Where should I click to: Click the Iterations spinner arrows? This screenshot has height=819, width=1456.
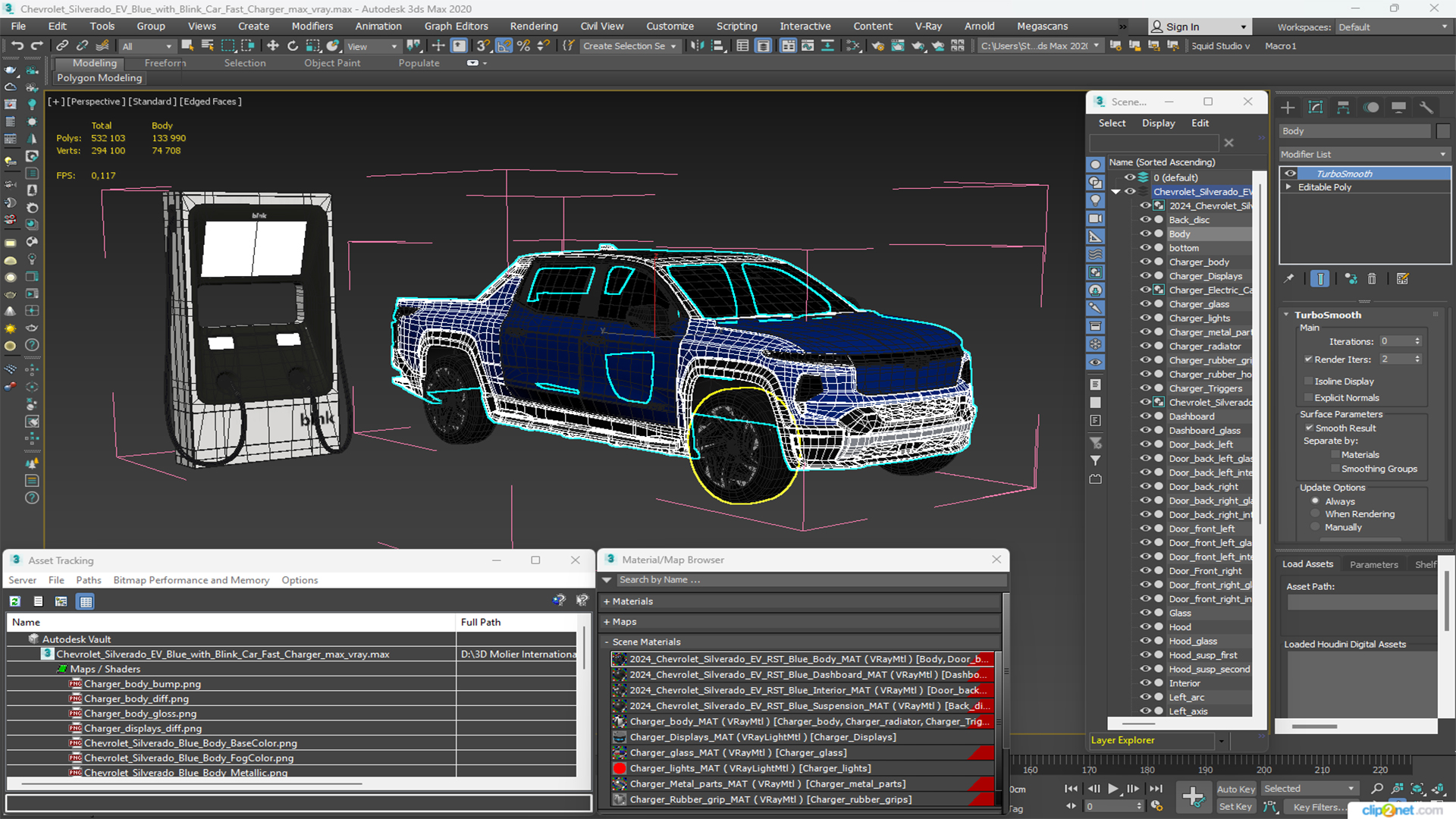coord(1417,341)
